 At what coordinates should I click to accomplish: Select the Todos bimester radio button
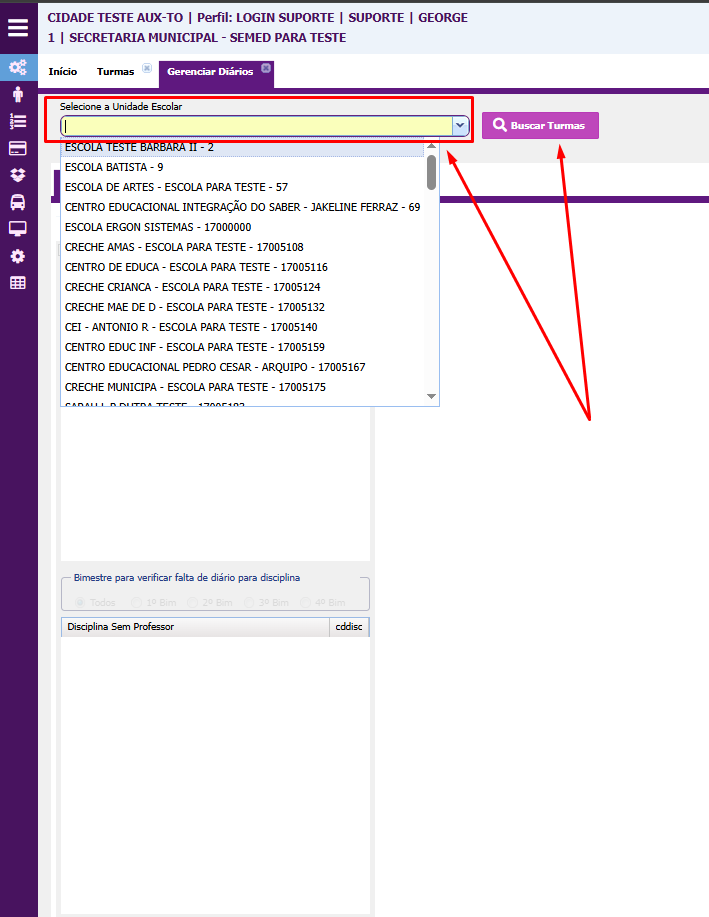pyautogui.click(x=80, y=603)
